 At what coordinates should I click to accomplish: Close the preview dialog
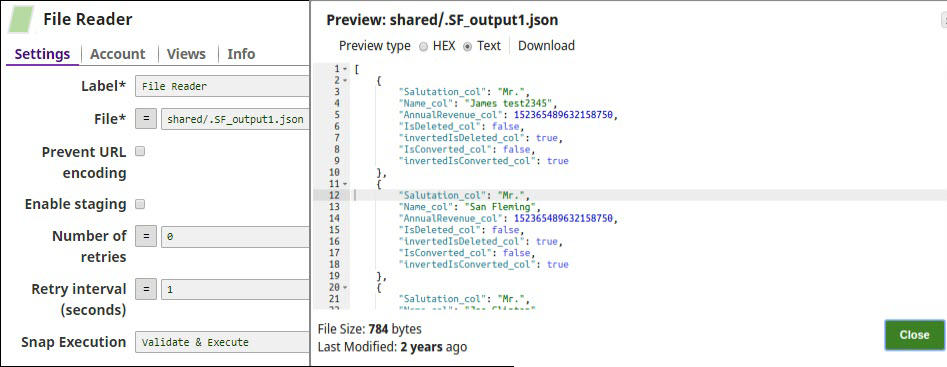point(914,335)
